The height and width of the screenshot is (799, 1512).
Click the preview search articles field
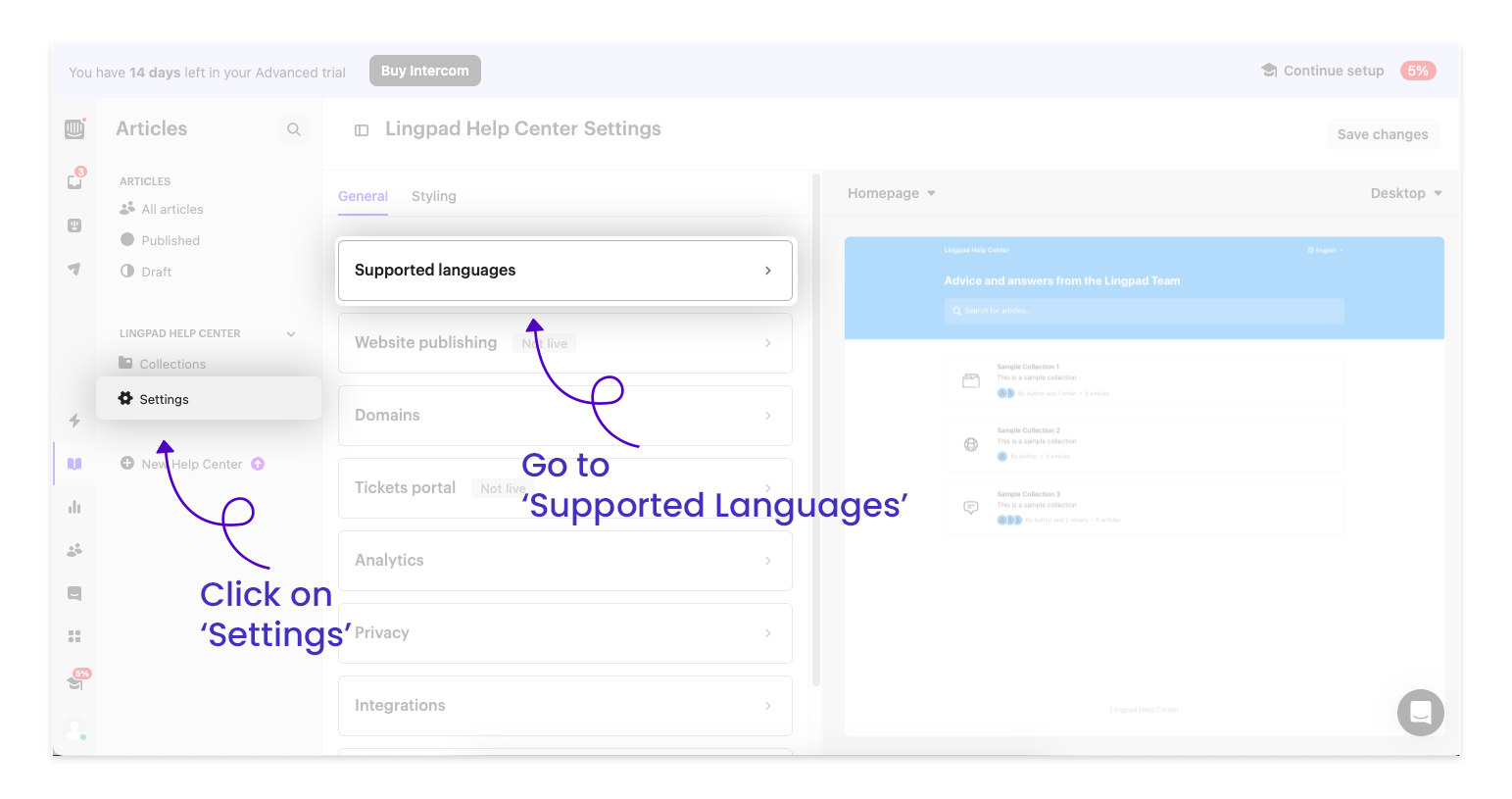click(1144, 311)
